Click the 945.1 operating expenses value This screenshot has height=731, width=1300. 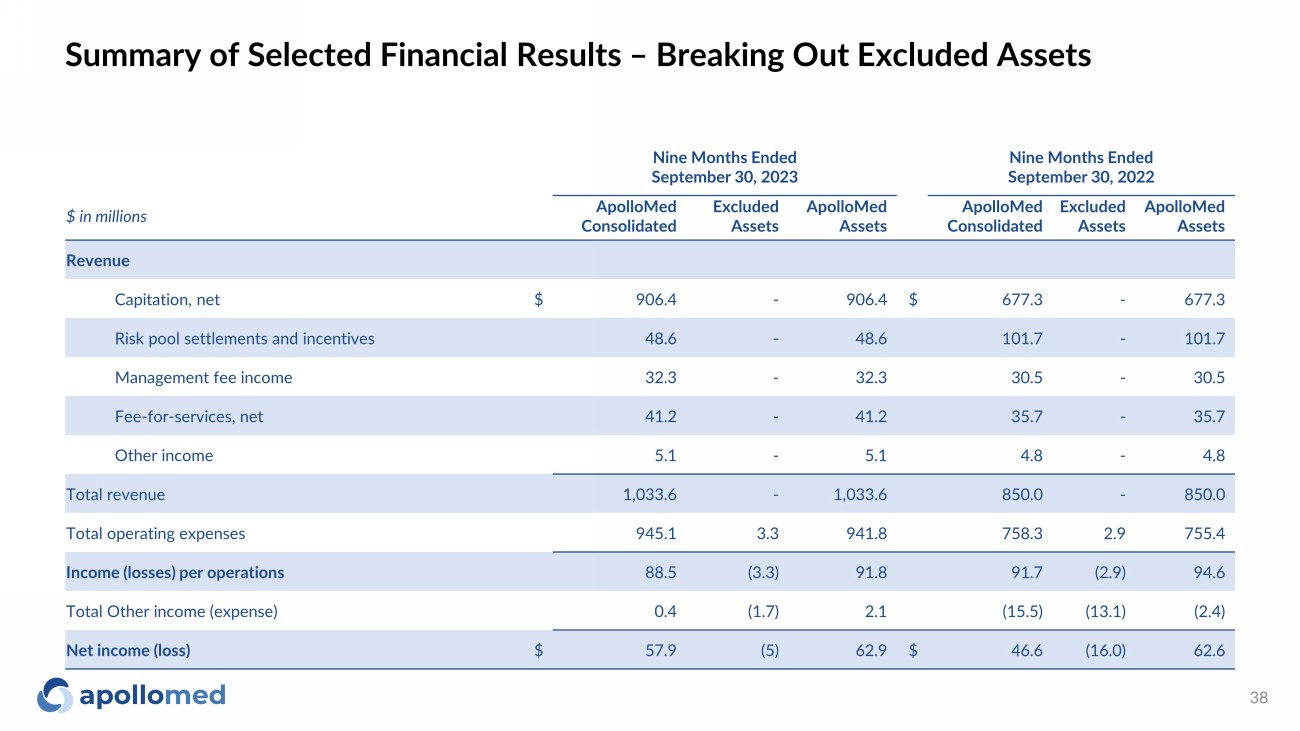(x=658, y=534)
